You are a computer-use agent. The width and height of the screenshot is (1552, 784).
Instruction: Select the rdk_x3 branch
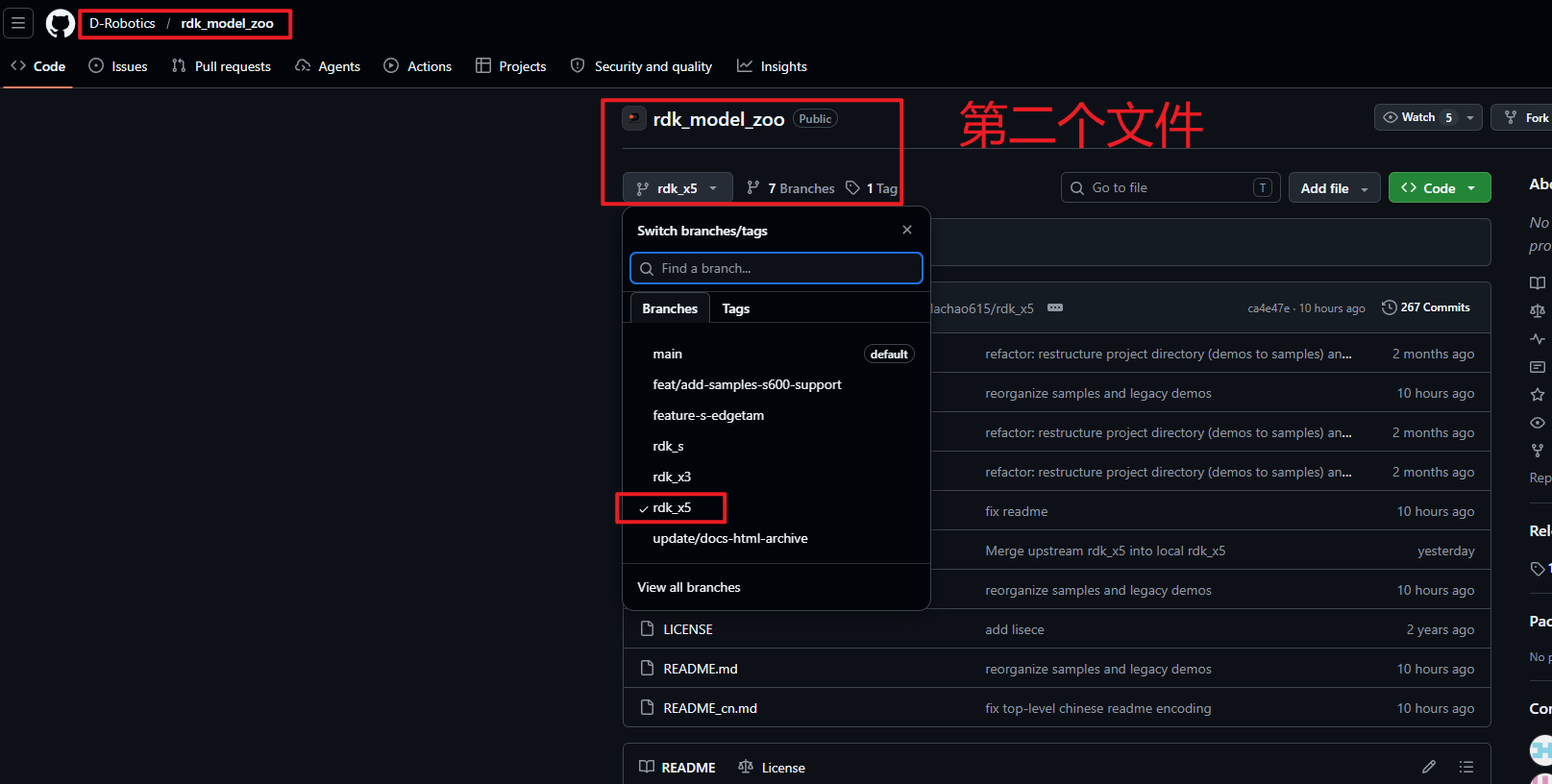(x=776, y=477)
